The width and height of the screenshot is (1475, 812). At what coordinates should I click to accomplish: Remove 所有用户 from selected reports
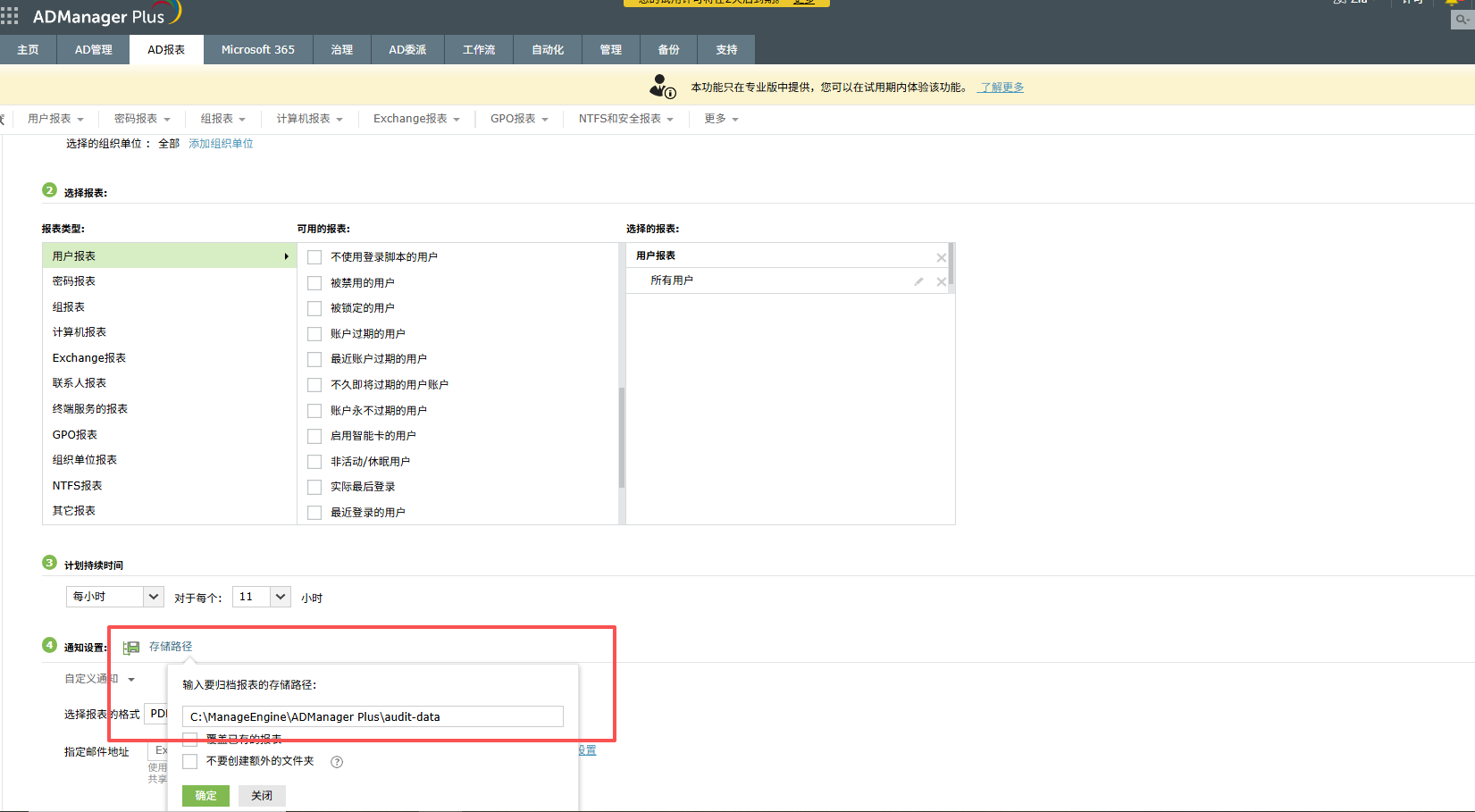coord(941,281)
